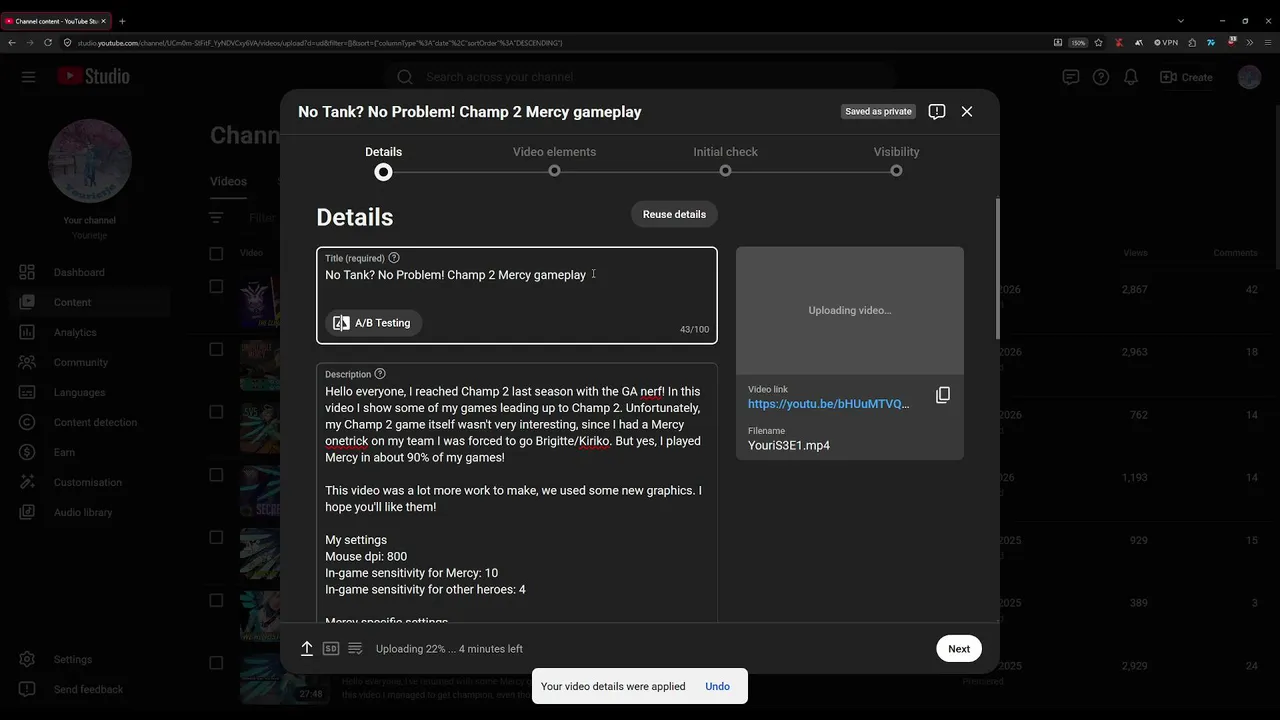
Task: Go to YouTube Studio home via logo
Action: coord(93,77)
